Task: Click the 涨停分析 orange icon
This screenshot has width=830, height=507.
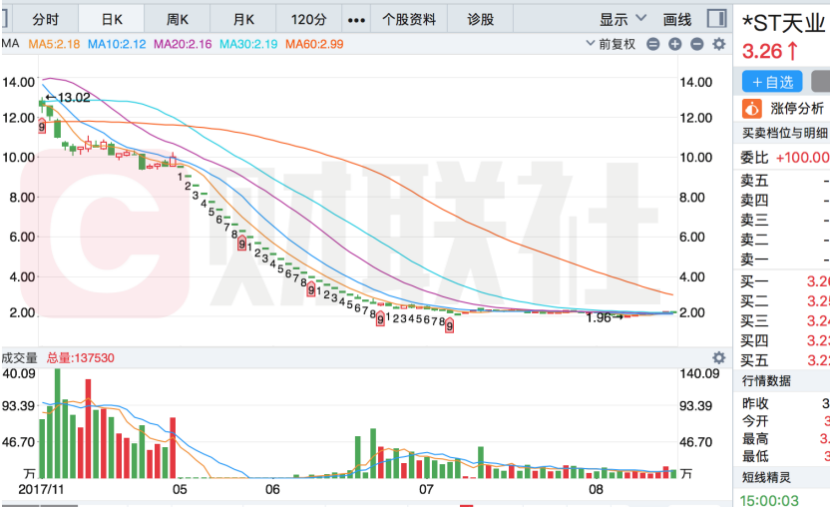Action: pos(752,108)
